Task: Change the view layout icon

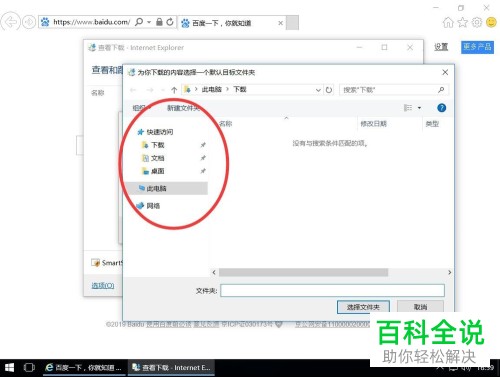Action: 408,108
